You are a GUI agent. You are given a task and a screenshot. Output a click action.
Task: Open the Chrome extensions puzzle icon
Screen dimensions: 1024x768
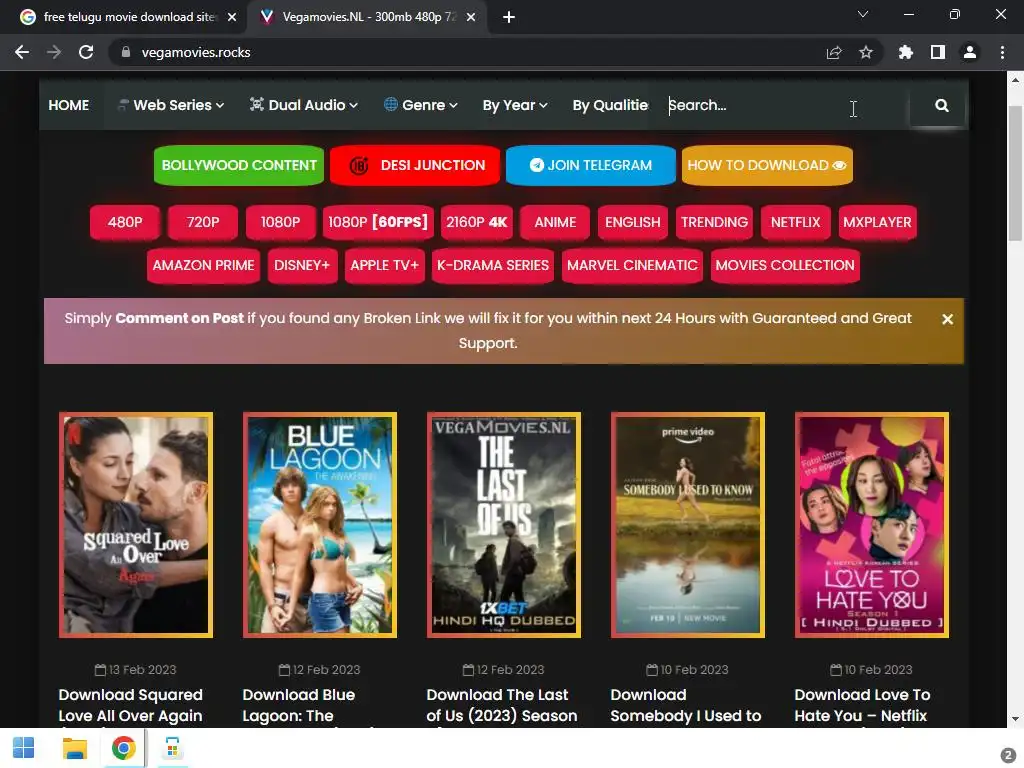pyautogui.click(x=906, y=52)
